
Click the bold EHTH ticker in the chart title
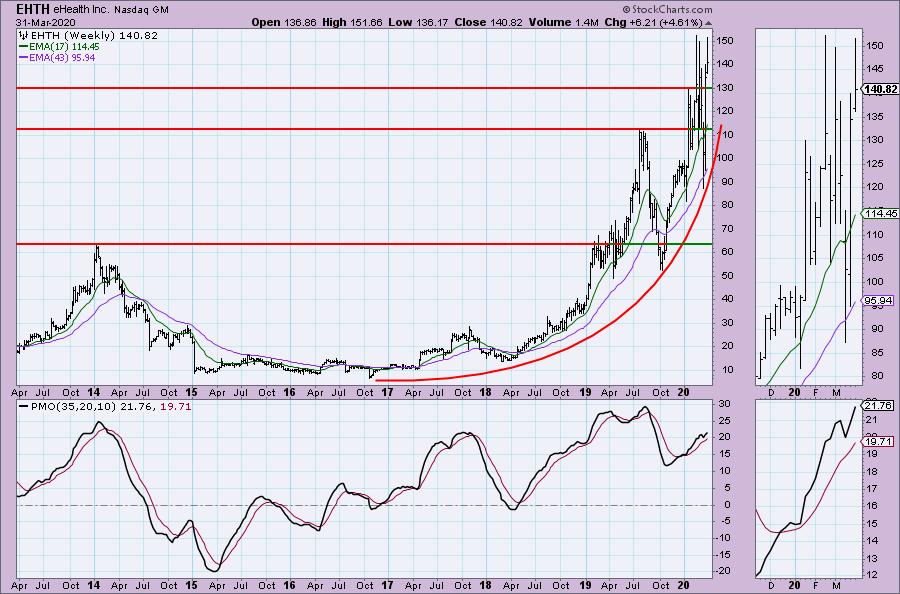(33, 9)
